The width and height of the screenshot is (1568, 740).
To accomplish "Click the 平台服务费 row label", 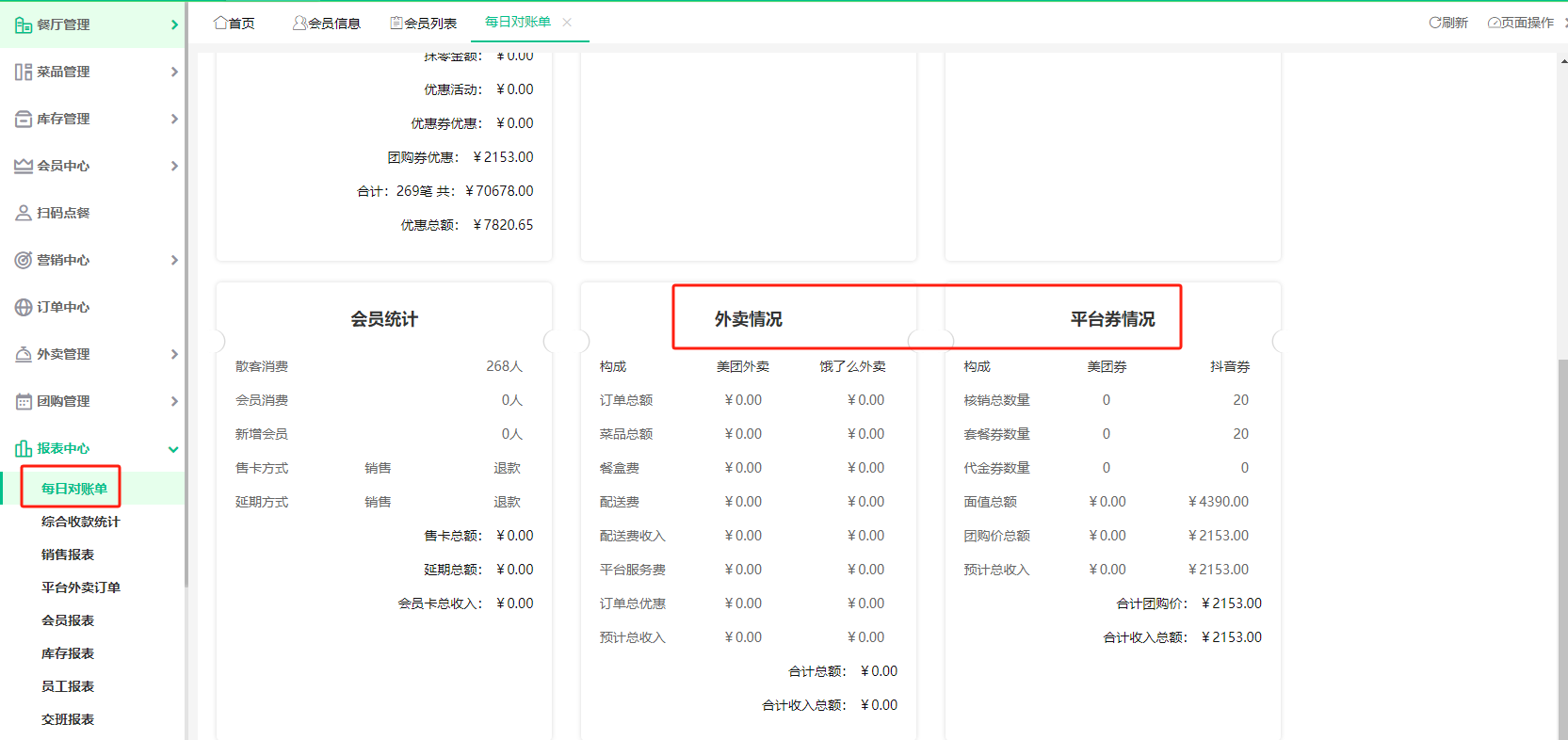I will (x=633, y=570).
